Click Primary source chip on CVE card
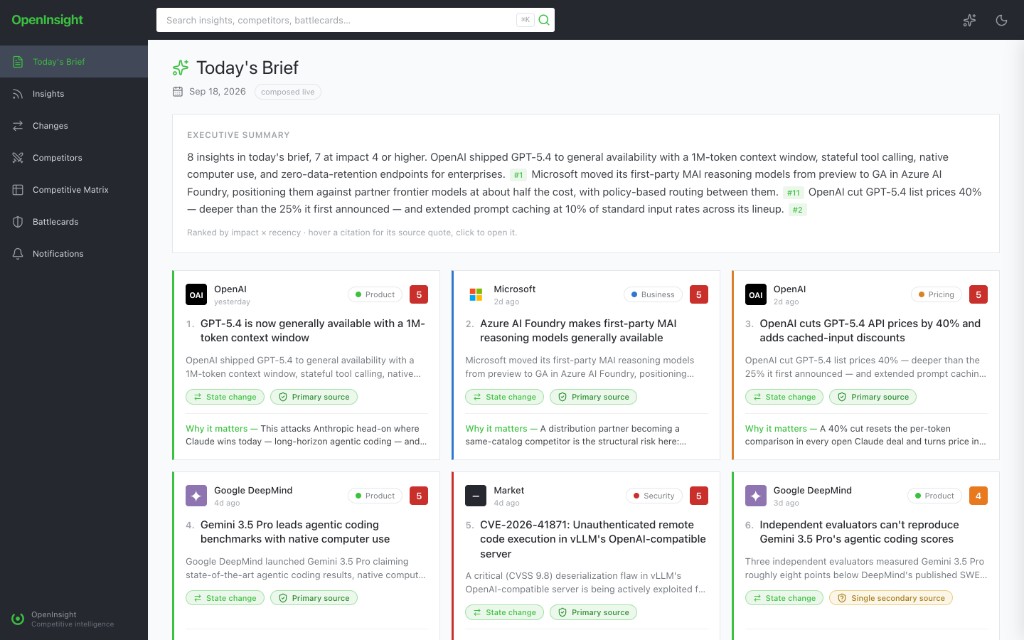 (594, 613)
